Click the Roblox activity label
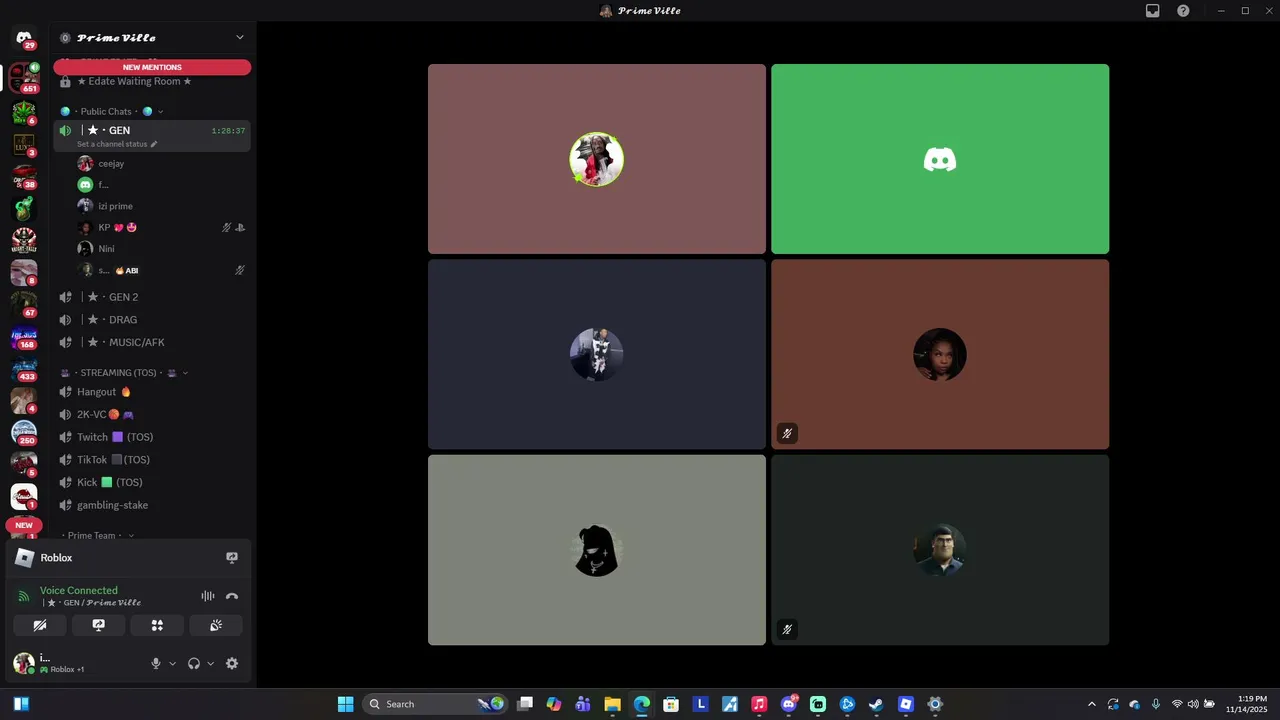The width and height of the screenshot is (1280, 720). point(56,558)
